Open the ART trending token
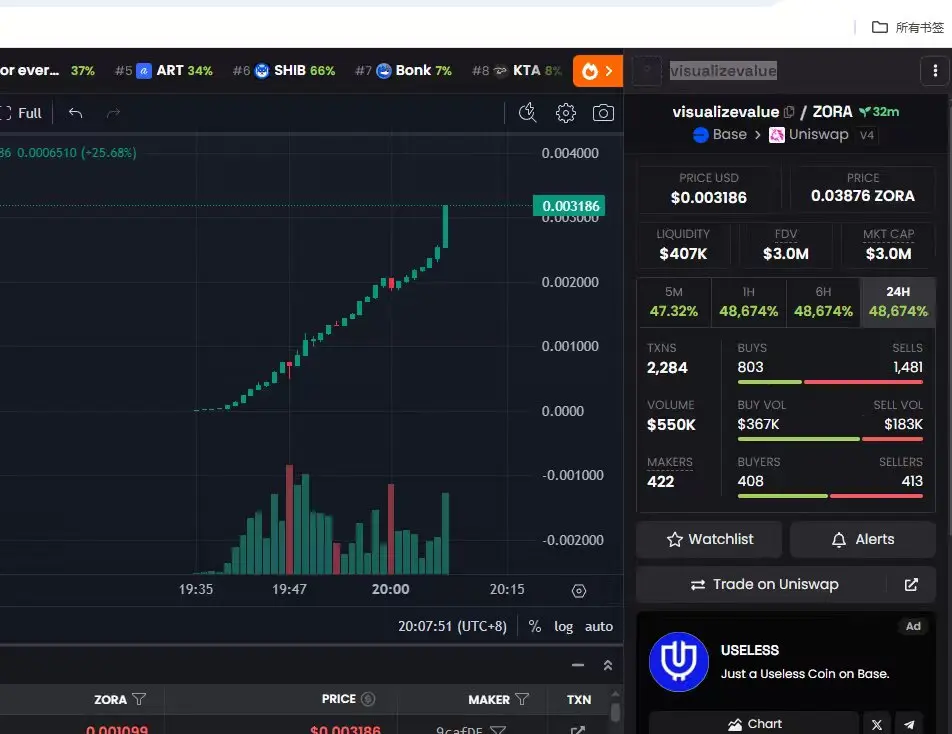This screenshot has width=952, height=734. pyautogui.click(x=164, y=71)
